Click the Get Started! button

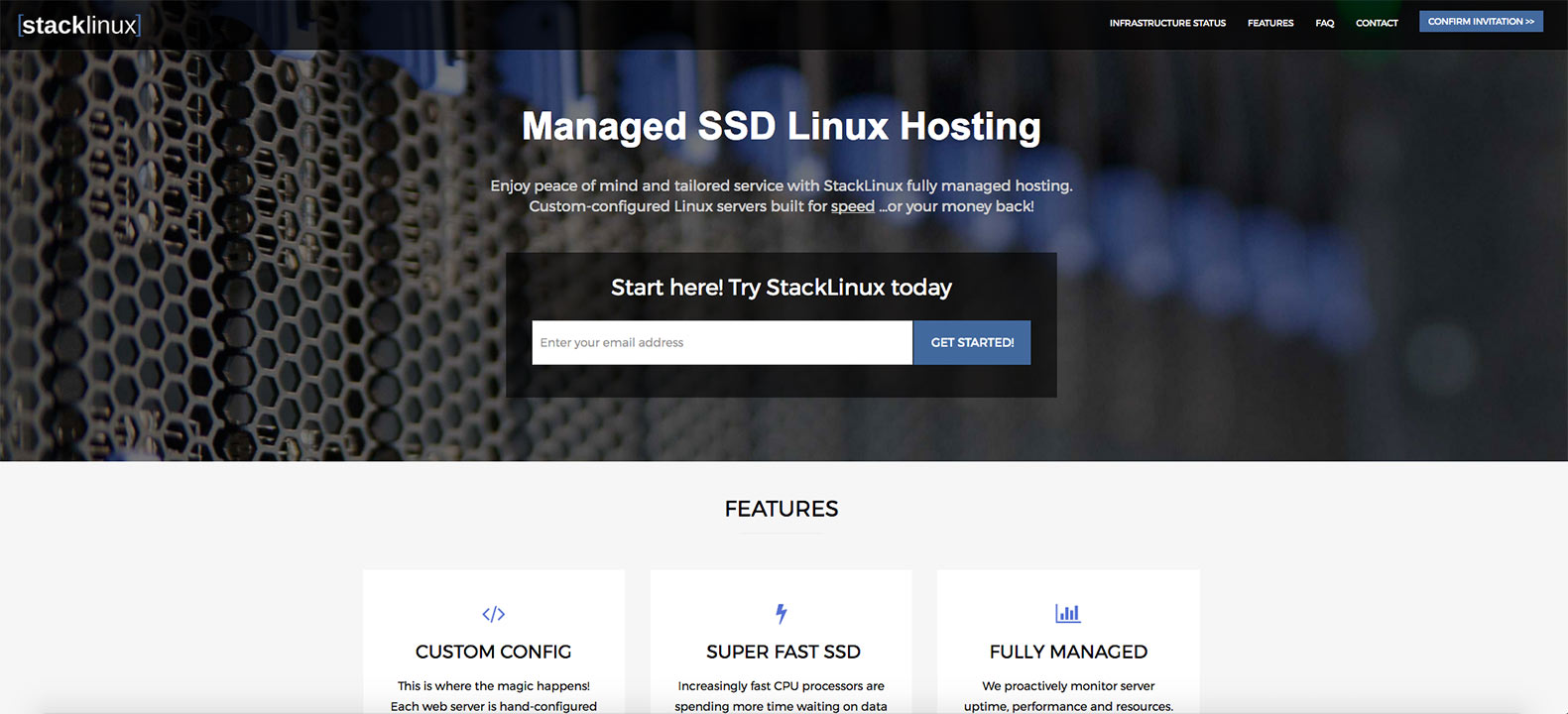[x=972, y=342]
